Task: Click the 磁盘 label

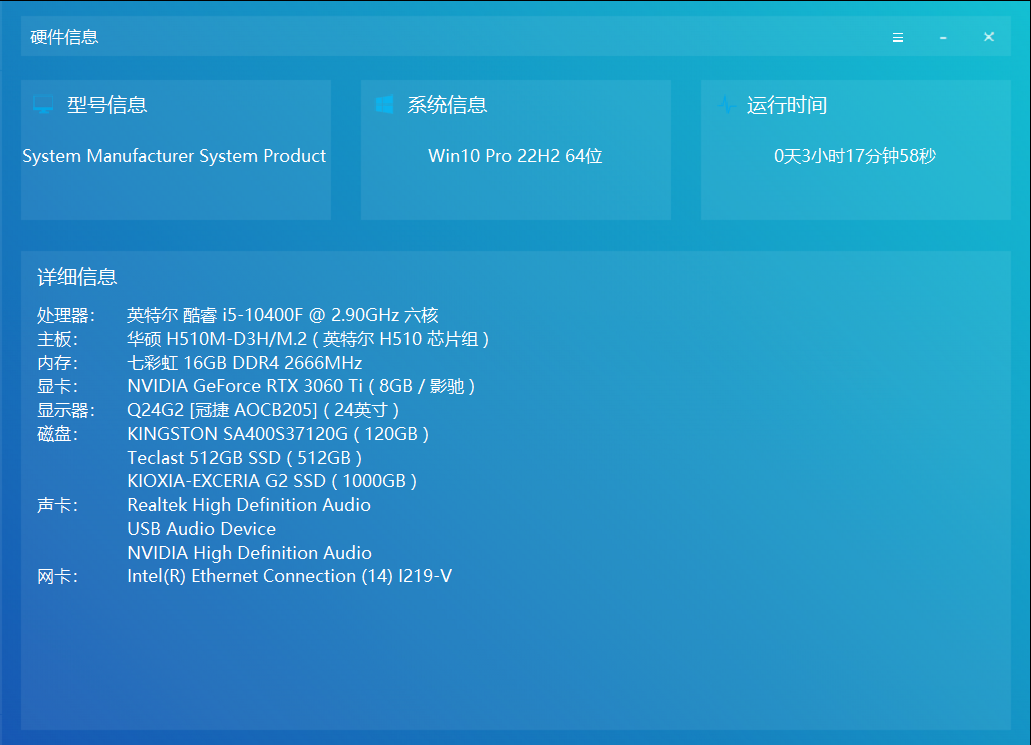Action: tap(57, 434)
